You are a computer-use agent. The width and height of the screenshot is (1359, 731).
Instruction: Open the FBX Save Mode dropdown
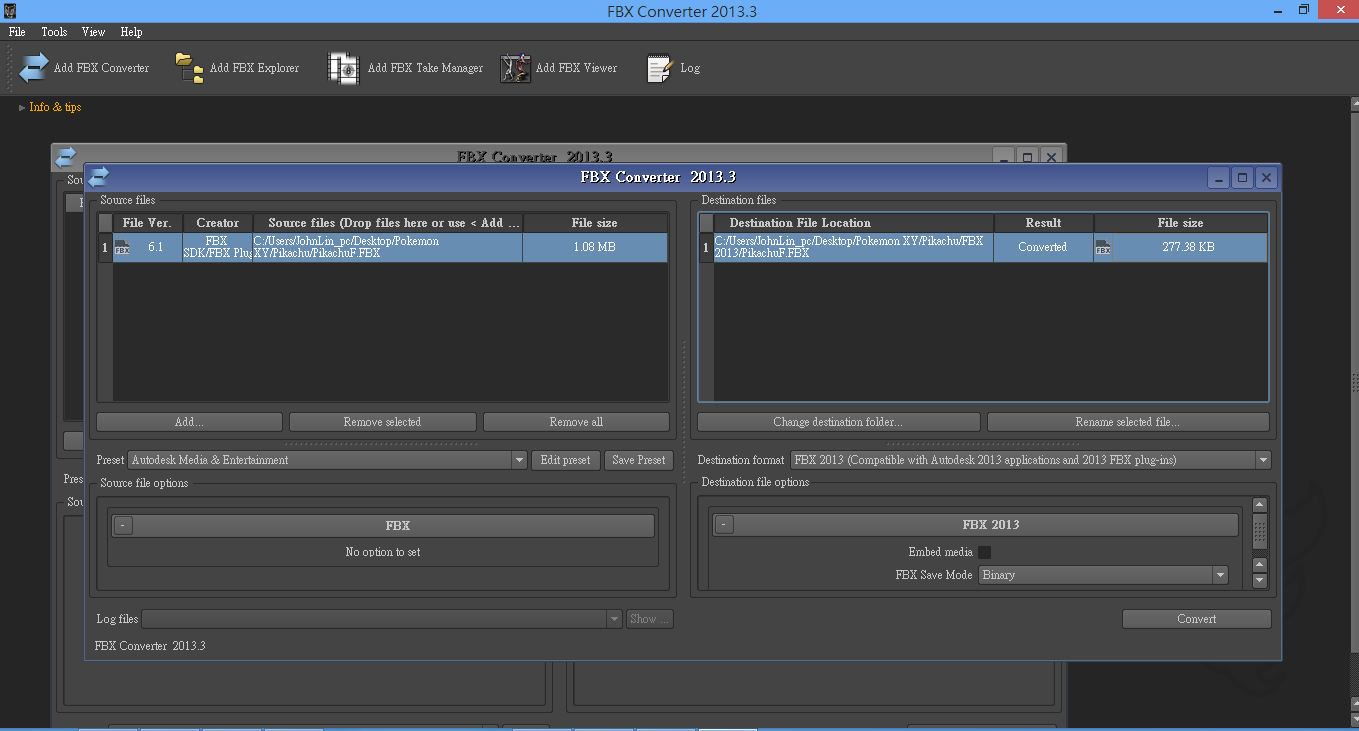pos(1103,575)
